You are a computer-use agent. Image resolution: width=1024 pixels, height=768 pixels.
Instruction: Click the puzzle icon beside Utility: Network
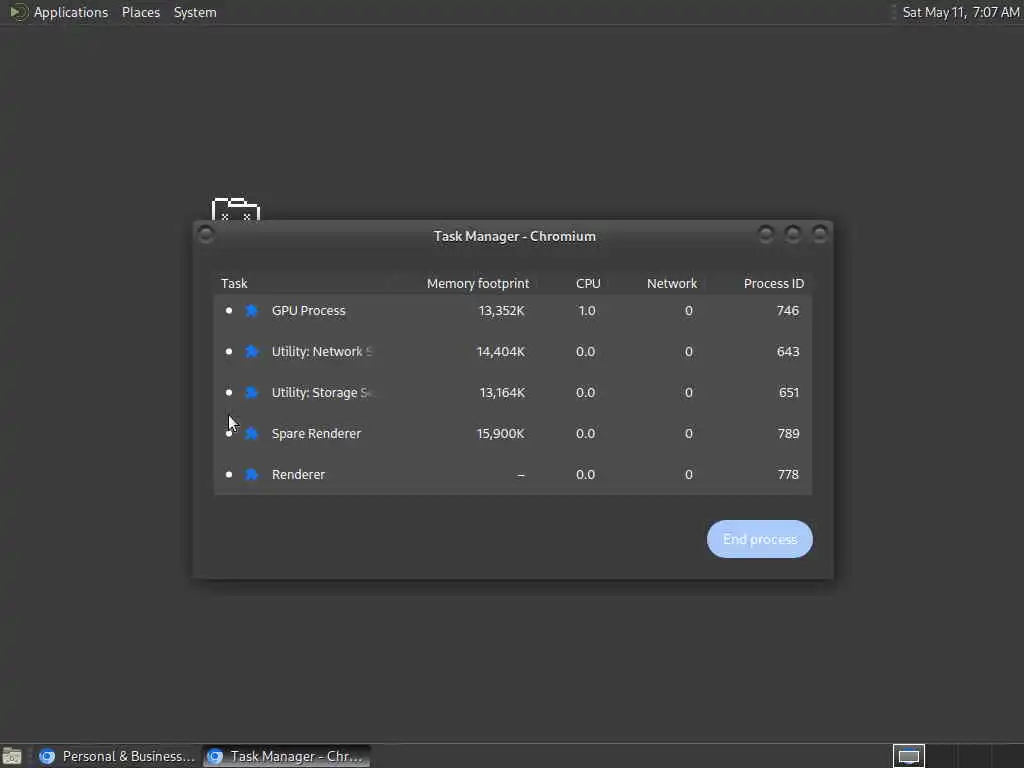point(251,352)
